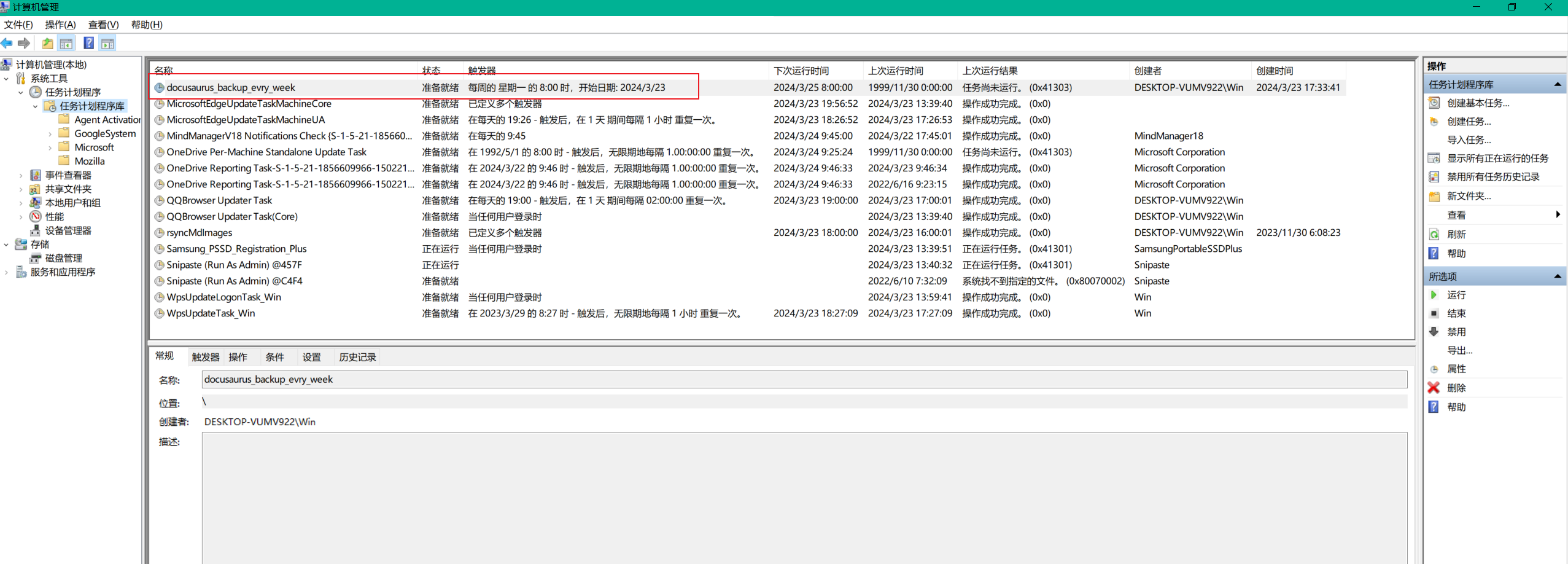Toggle the console tree pane icon
Image resolution: width=1568 pixels, height=564 pixels.
pyautogui.click(x=66, y=43)
